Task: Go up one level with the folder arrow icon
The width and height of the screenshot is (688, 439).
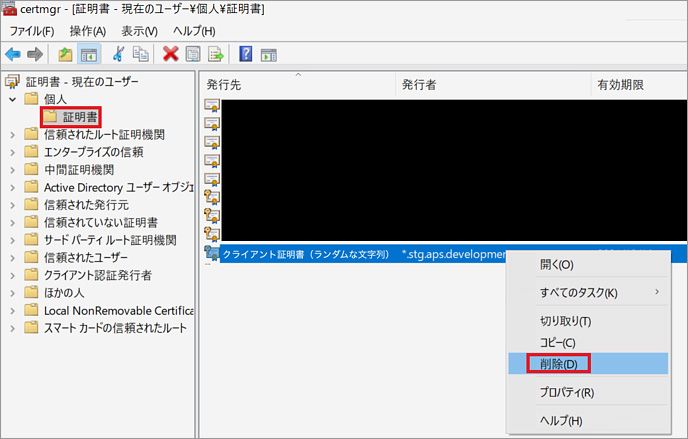Action: coord(65,54)
